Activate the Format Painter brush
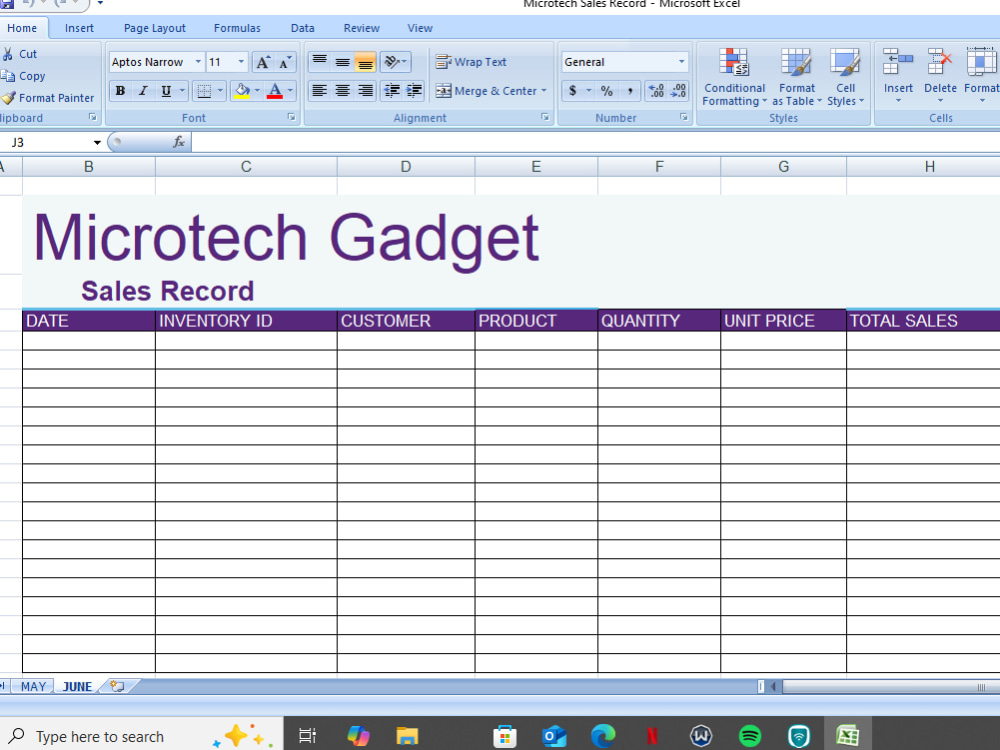1000x750 pixels. coord(8,98)
